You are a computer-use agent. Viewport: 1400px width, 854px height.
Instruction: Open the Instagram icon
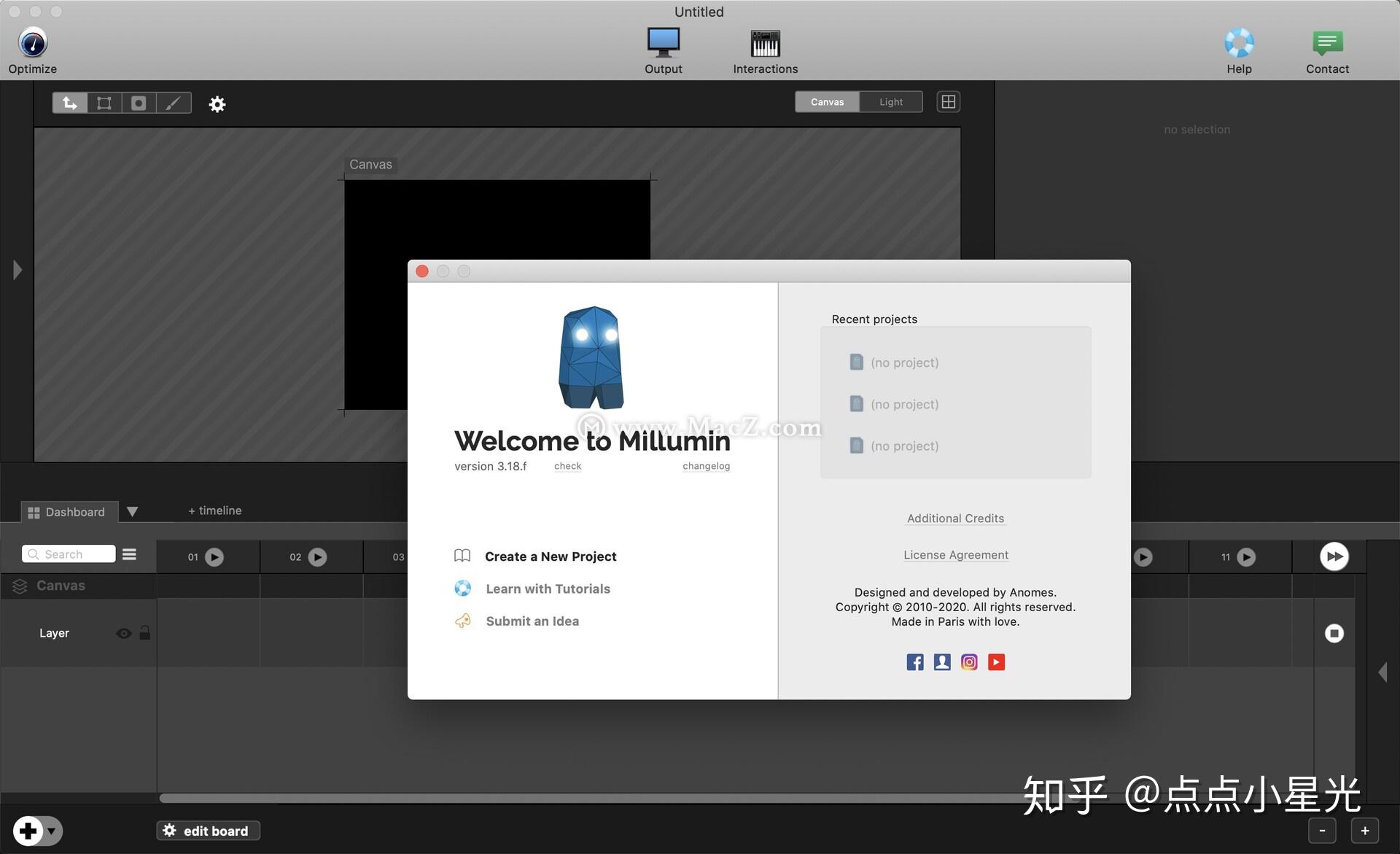pos(969,662)
